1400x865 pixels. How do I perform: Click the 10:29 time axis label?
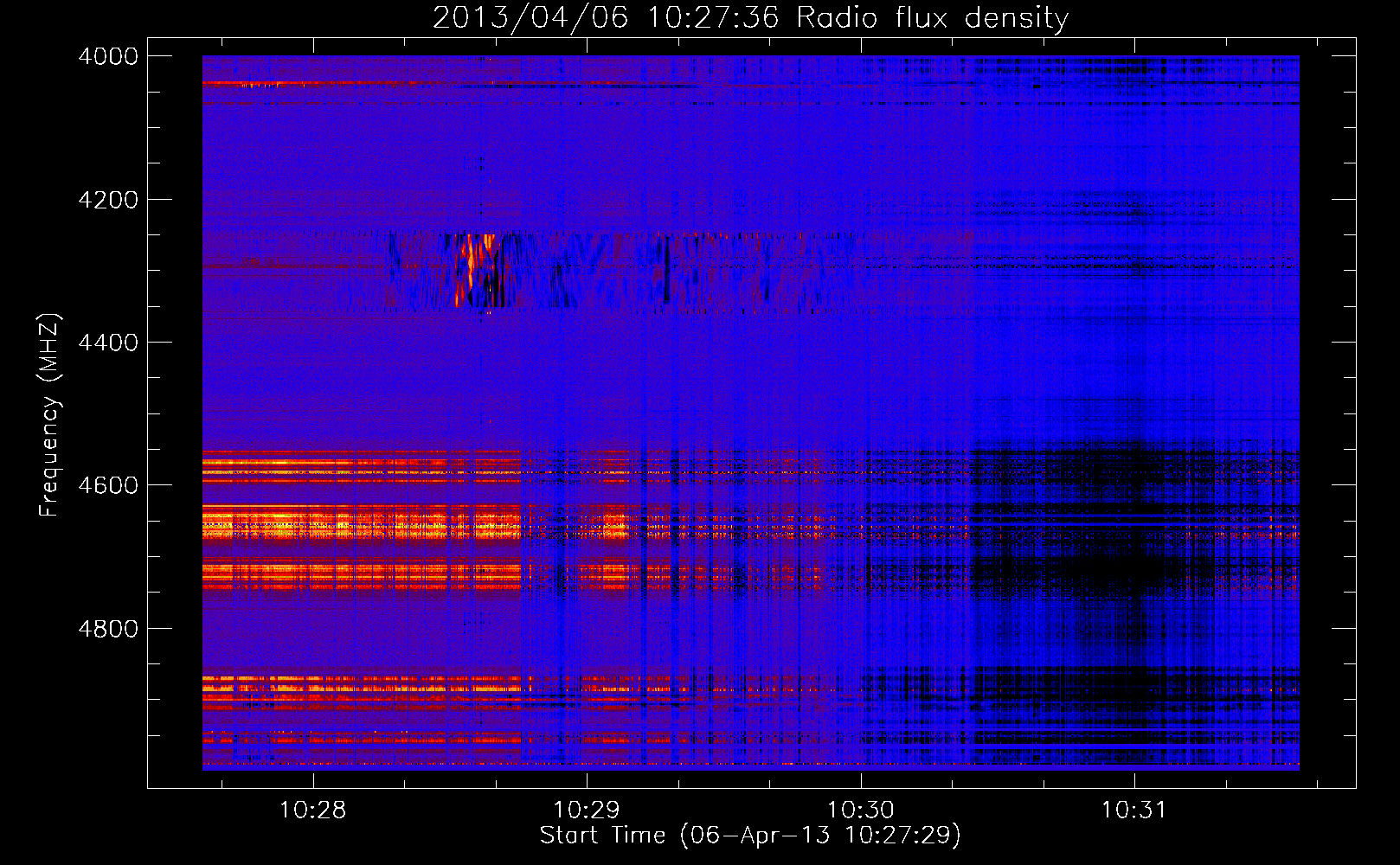click(587, 810)
